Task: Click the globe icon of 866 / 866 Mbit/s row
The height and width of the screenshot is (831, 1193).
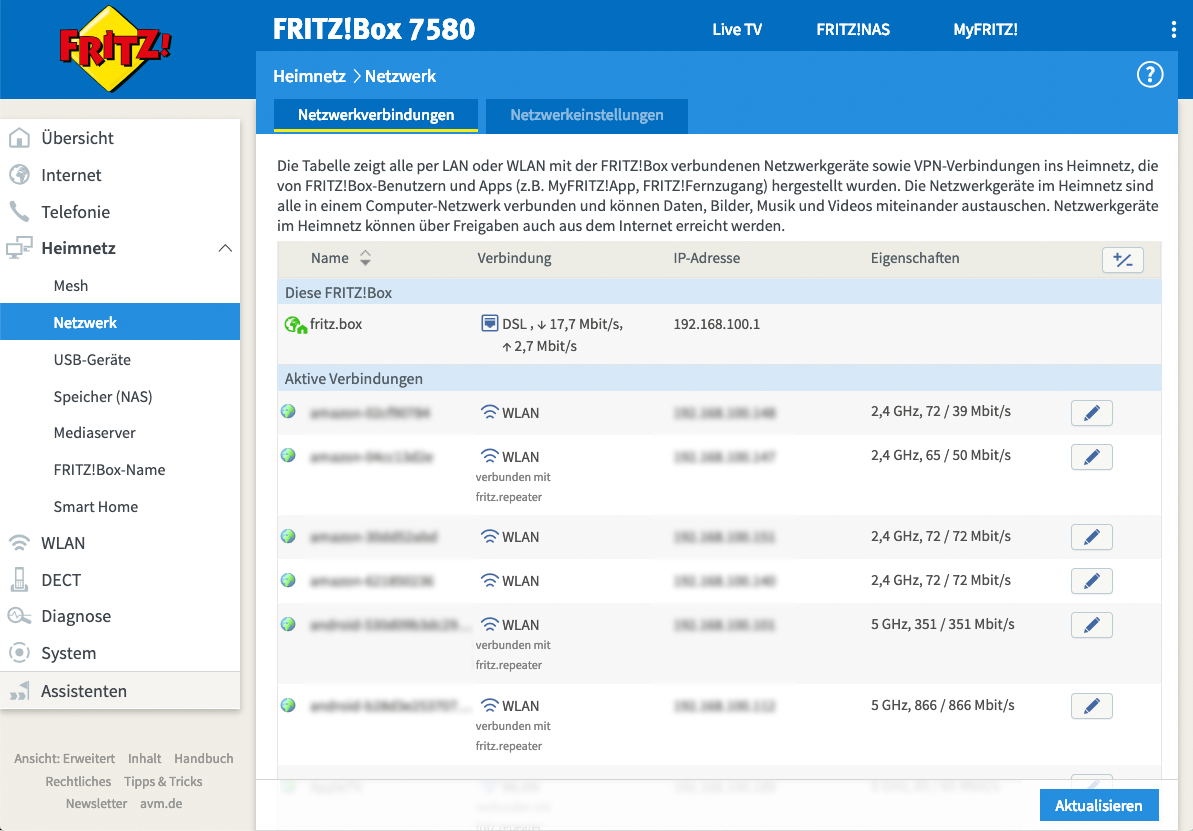Action: click(x=288, y=705)
